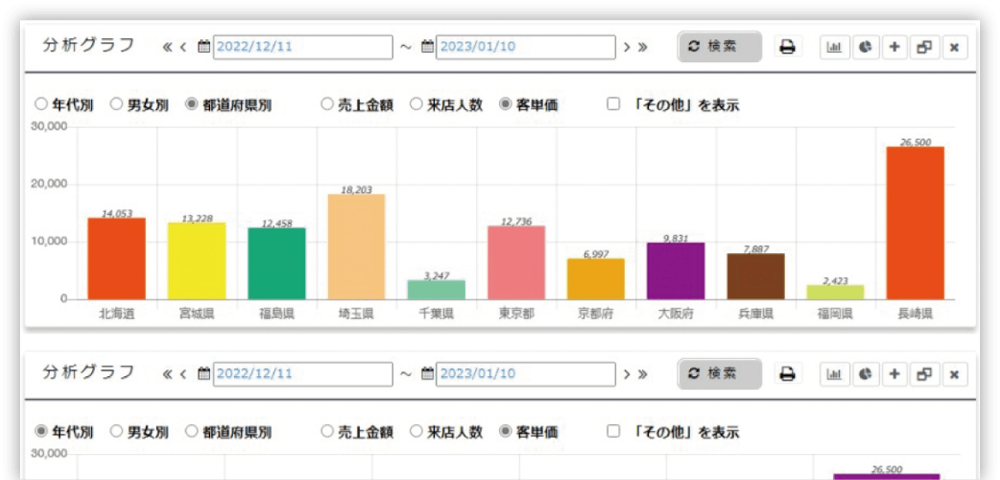
Task: Jump back with the « arrow in the top panel
Action: pyautogui.click(x=167, y=47)
